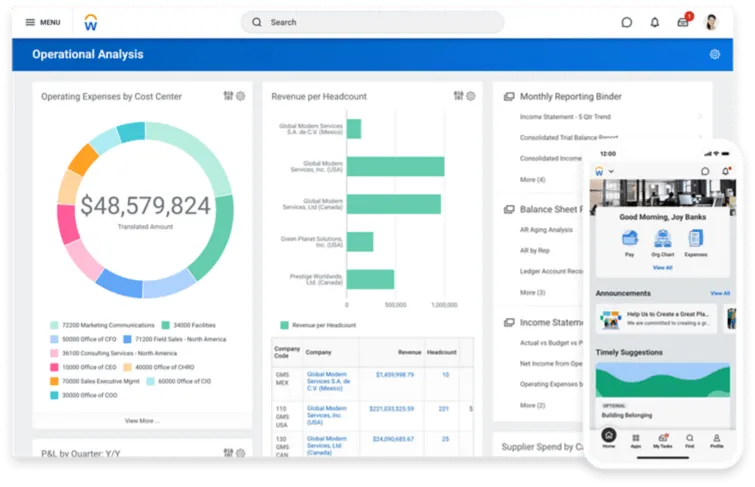Image resolution: width=755 pixels, height=487 pixels.
Task: Open notifications bell in top header
Action: pyautogui.click(x=654, y=22)
